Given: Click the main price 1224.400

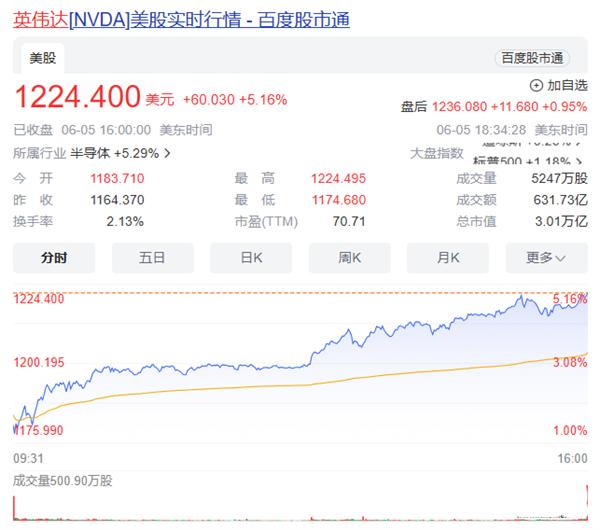Looking at the screenshot, I should pyautogui.click(x=78, y=96).
